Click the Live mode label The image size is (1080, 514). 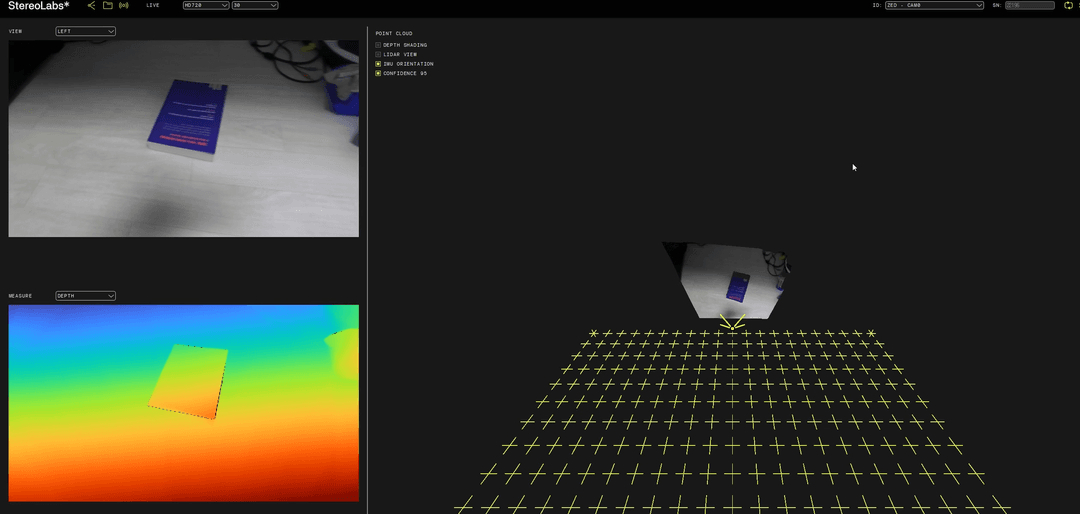point(153,5)
